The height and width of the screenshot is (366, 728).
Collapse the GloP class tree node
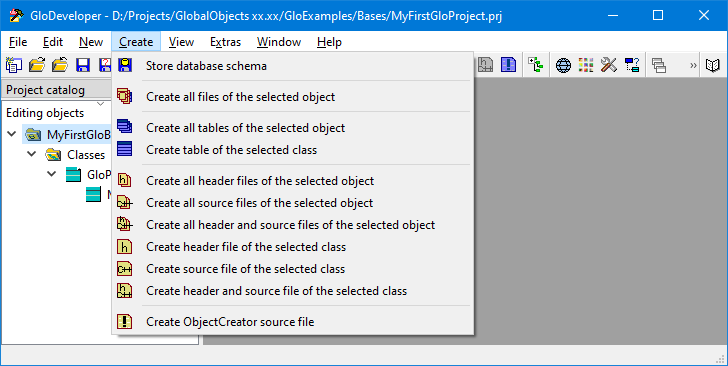pyautogui.click(x=52, y=174)
